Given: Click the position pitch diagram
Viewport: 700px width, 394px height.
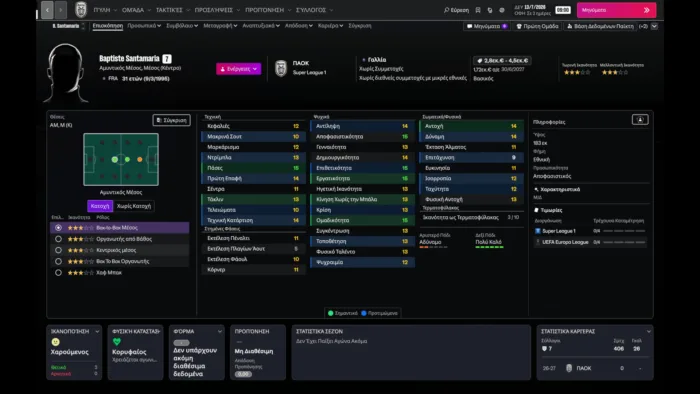Looking at the screenshot, I should pos(121,159).
